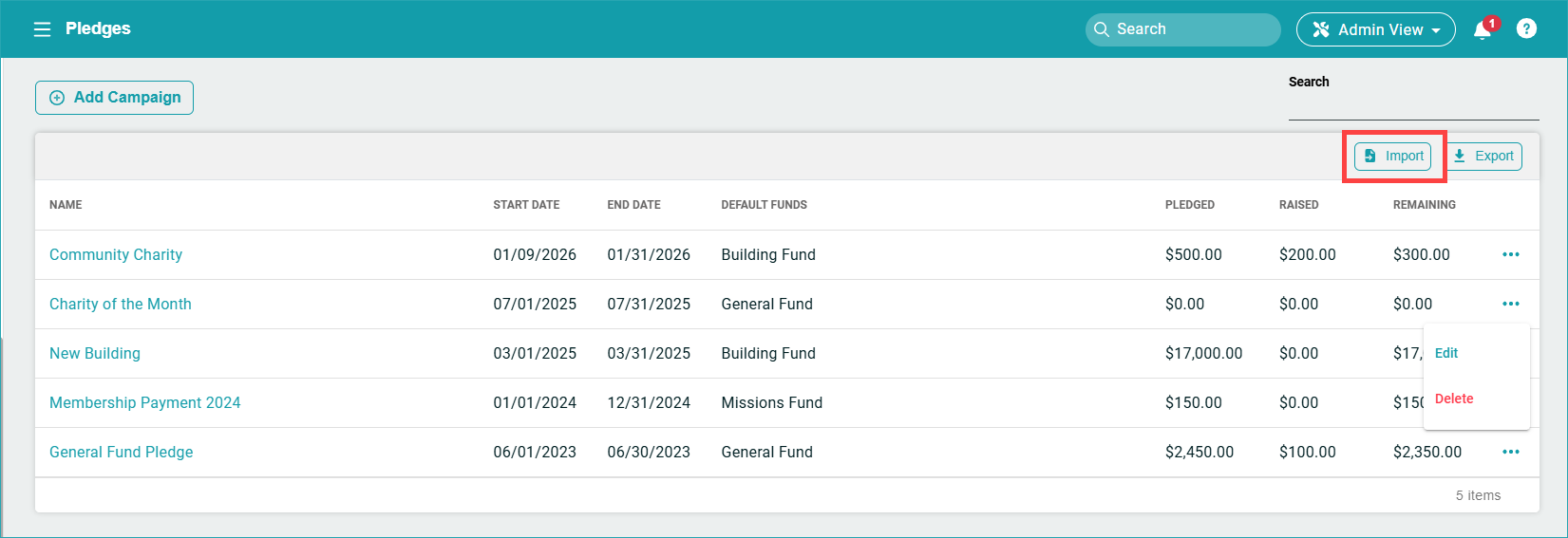This screenshot has width=1568, height=538.
Task: Open Membership Payment 2024 campaign
Action: 145,402
